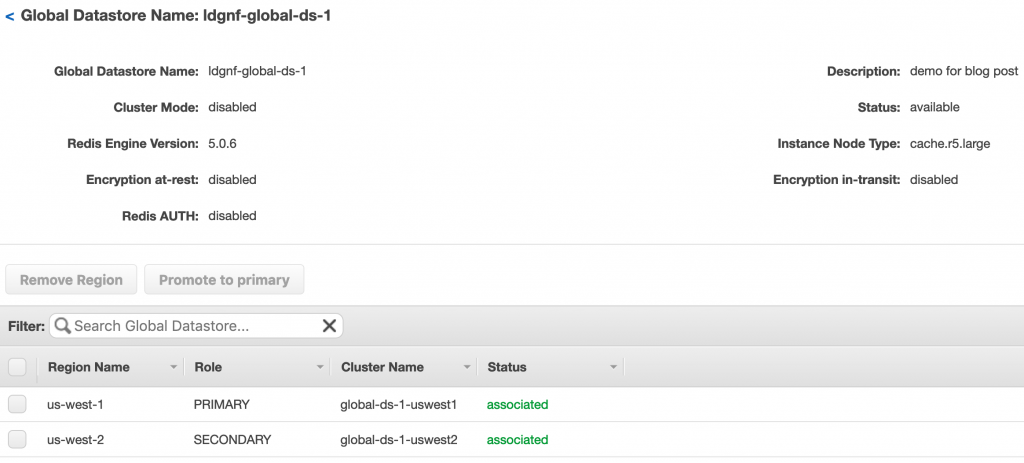Sort by the Role column header
The height and width of the screenshot is (463, 1024).
click(208, 367)
